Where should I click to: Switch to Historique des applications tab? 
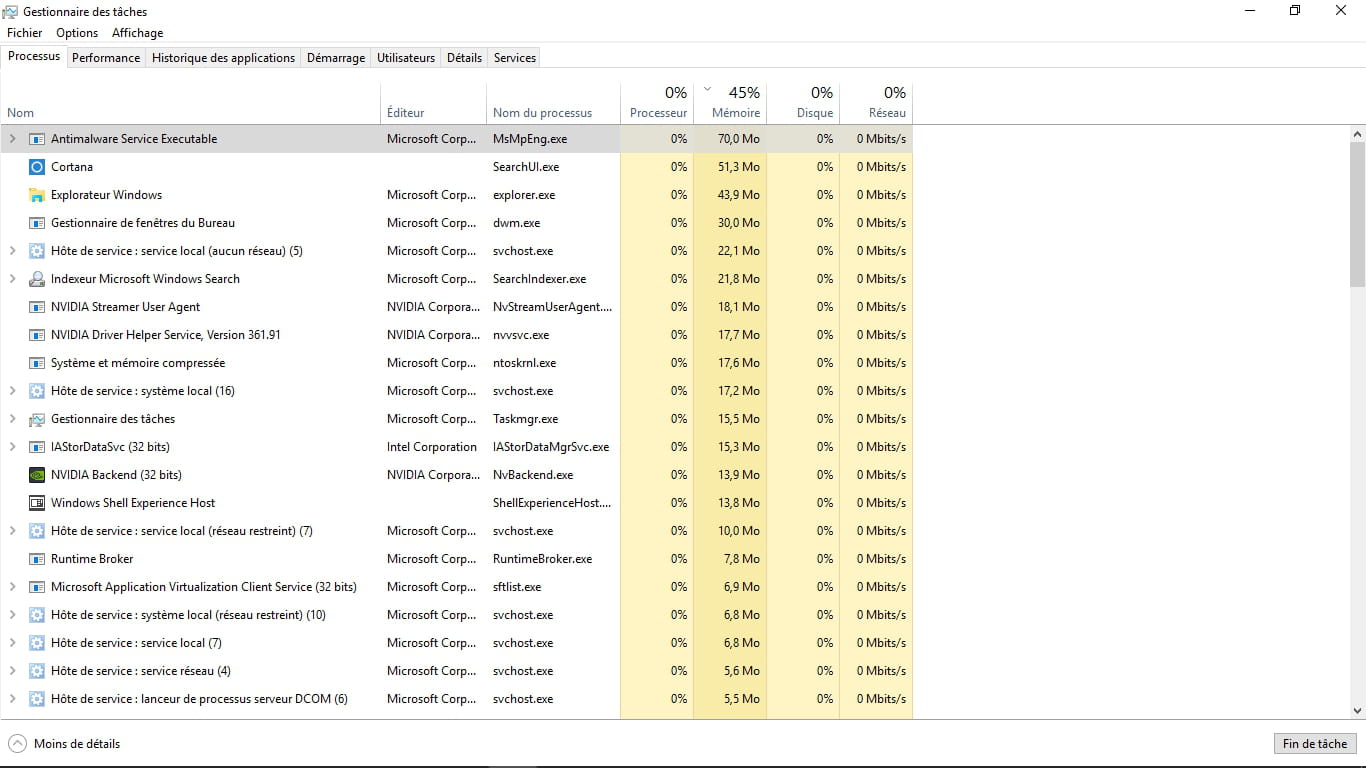click(x=223, y=58)
